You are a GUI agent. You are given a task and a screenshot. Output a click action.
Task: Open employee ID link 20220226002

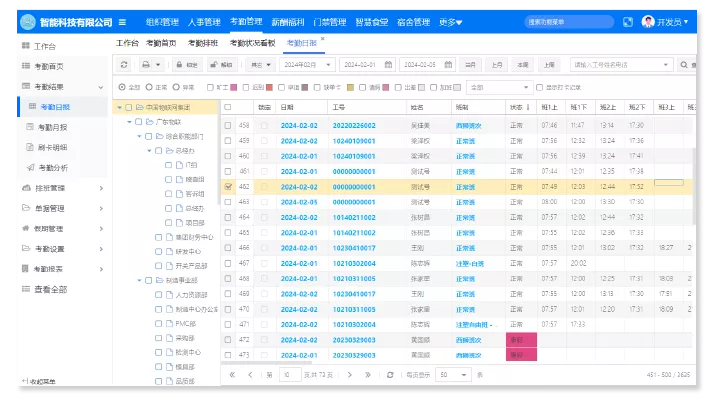point(354,125)
